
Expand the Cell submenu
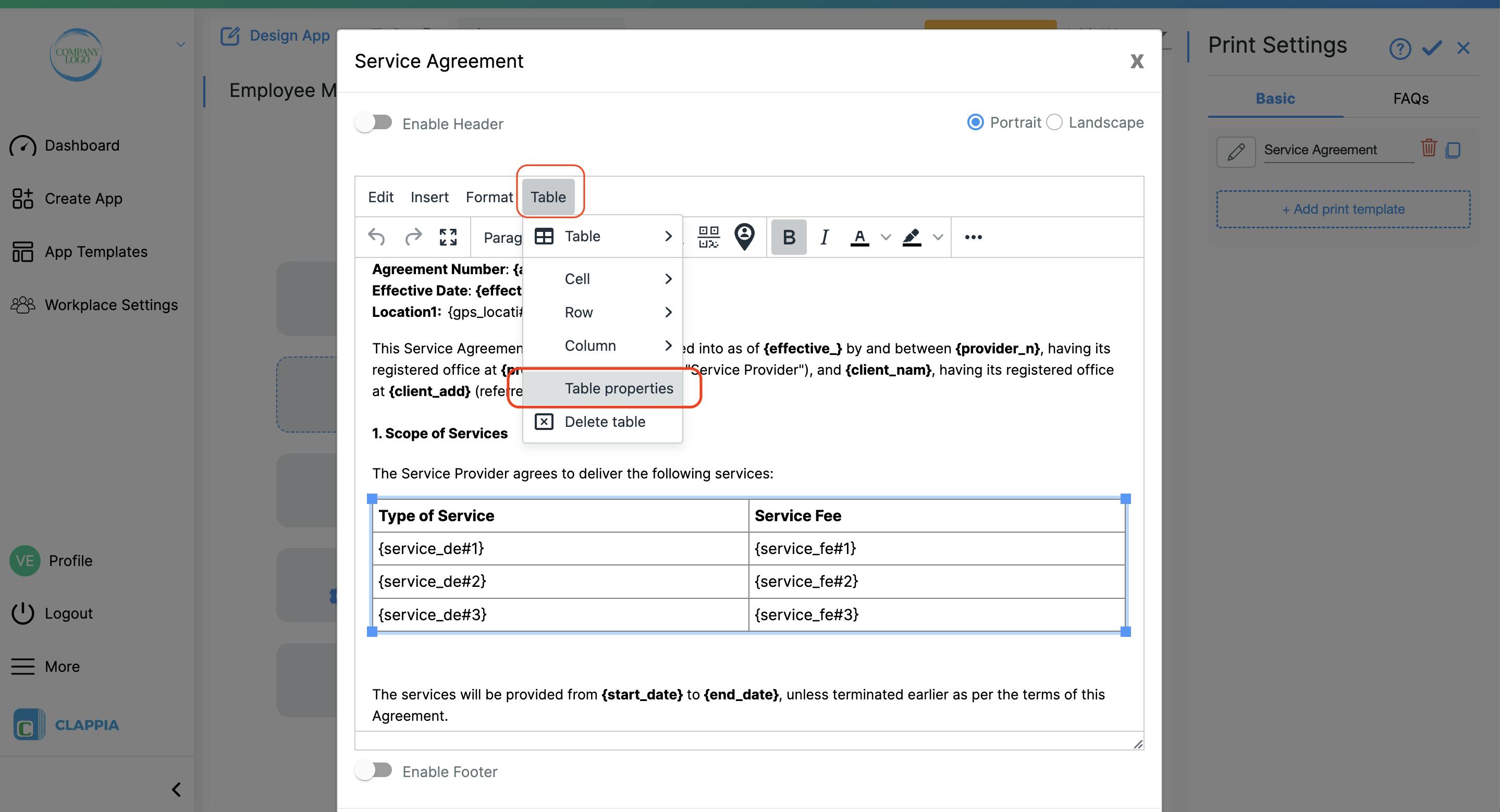click(603, 279)
